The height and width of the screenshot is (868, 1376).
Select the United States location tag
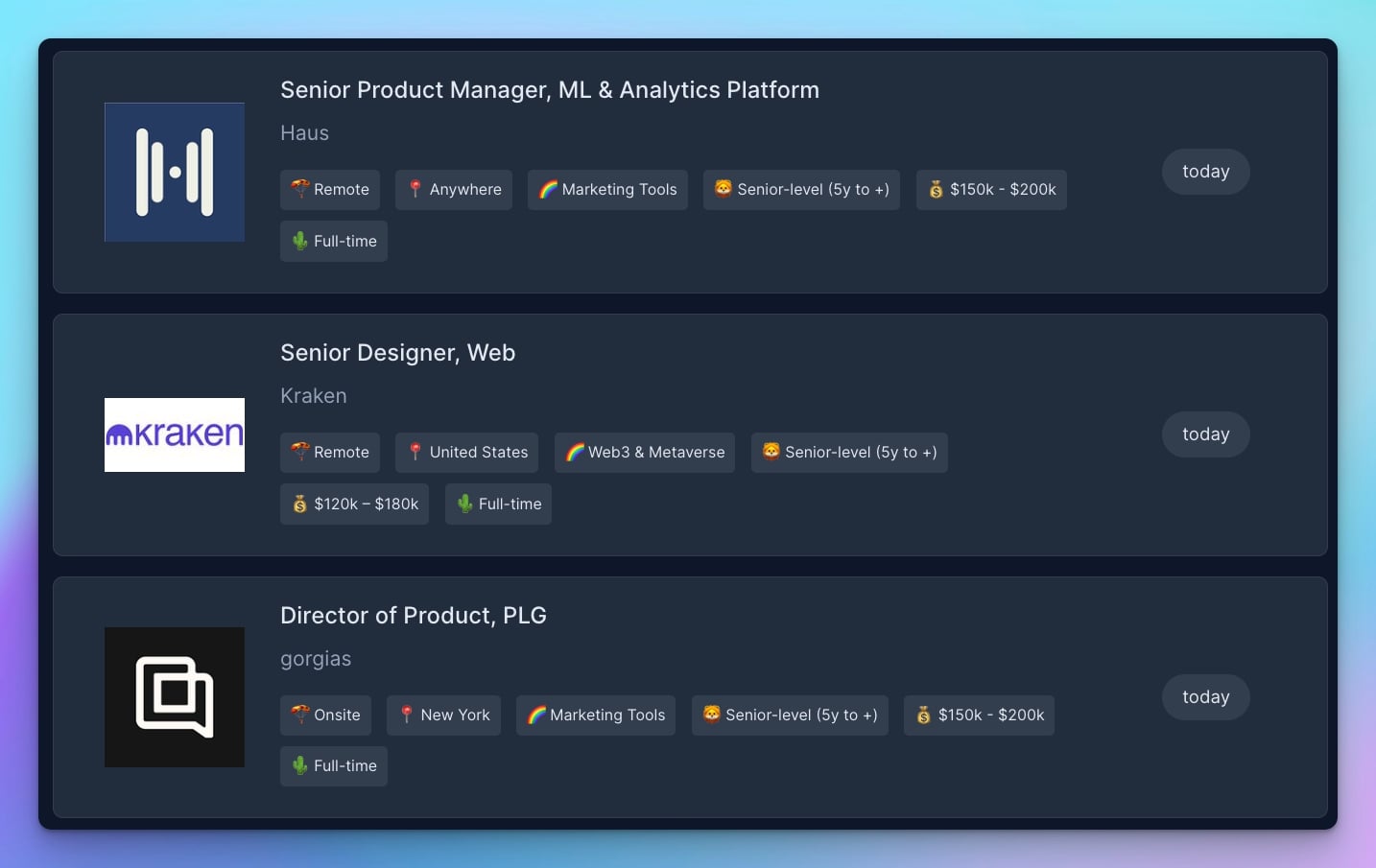point(466,453)
